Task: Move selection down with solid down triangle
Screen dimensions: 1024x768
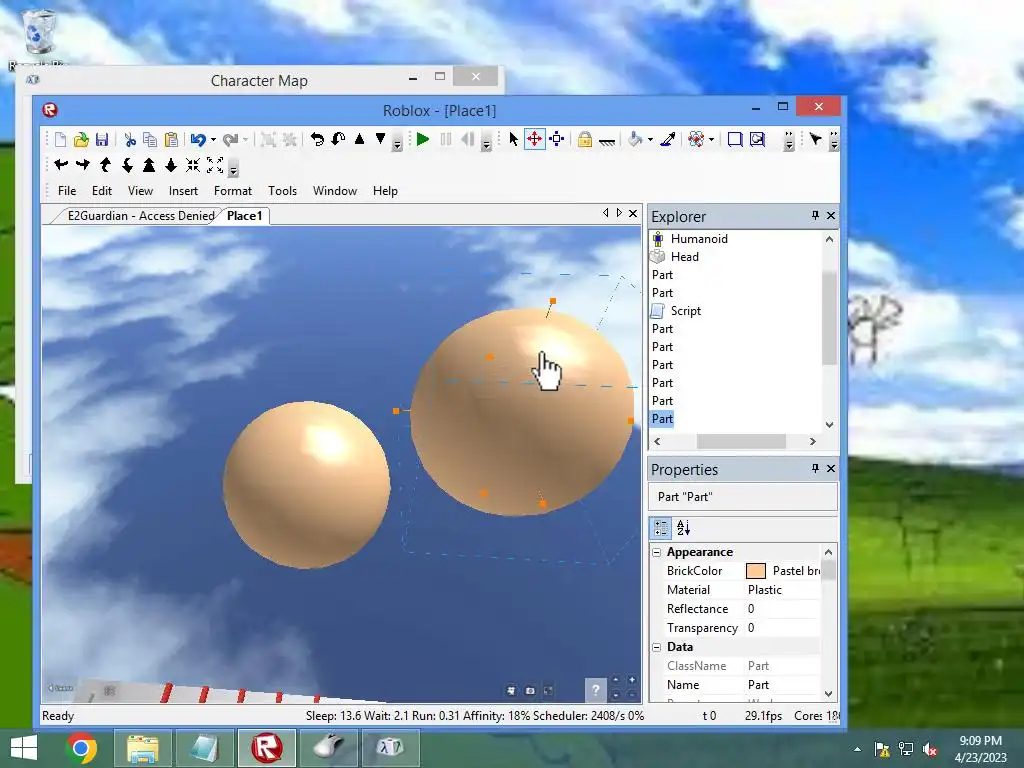Action: click(x=380, y=138)
